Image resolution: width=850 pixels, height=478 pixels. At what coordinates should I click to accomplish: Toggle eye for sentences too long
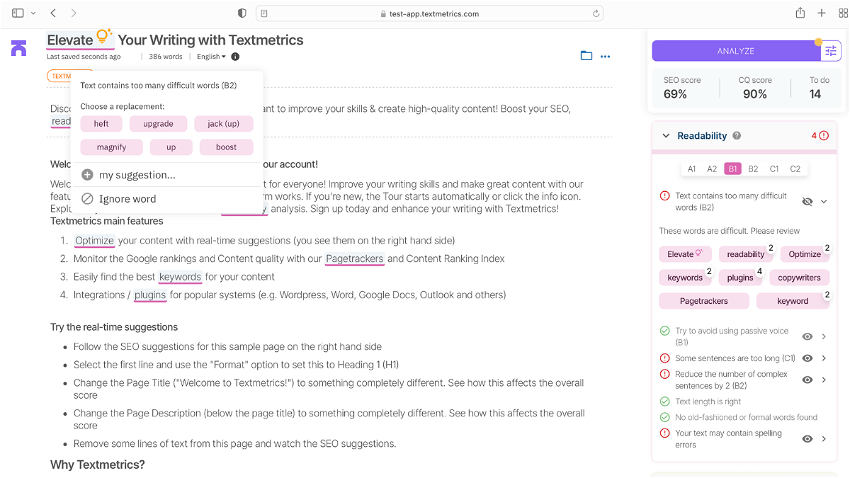pyautogui.click(x=807, y=358)
